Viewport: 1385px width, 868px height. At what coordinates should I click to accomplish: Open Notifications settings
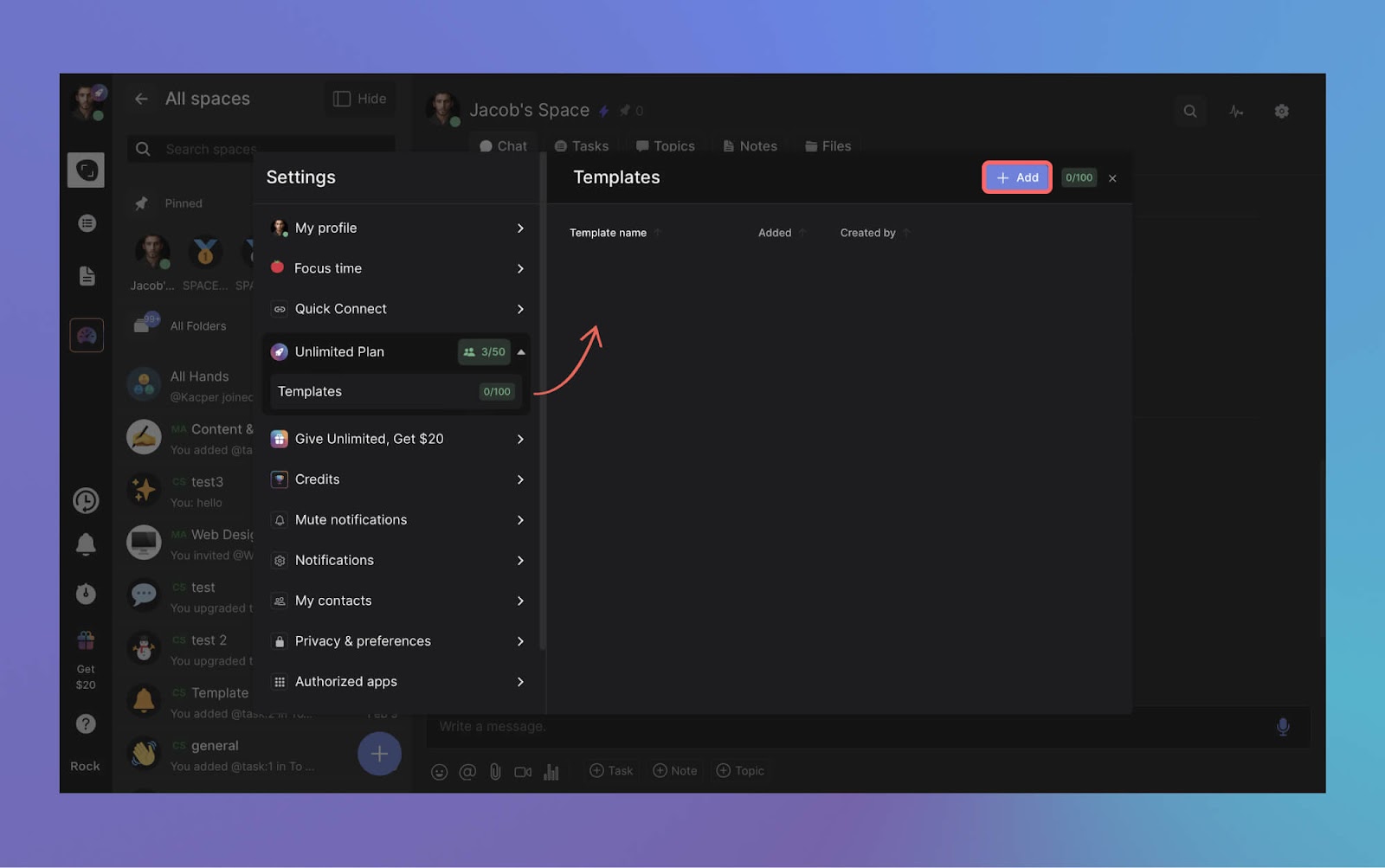[x=396, y=561]
